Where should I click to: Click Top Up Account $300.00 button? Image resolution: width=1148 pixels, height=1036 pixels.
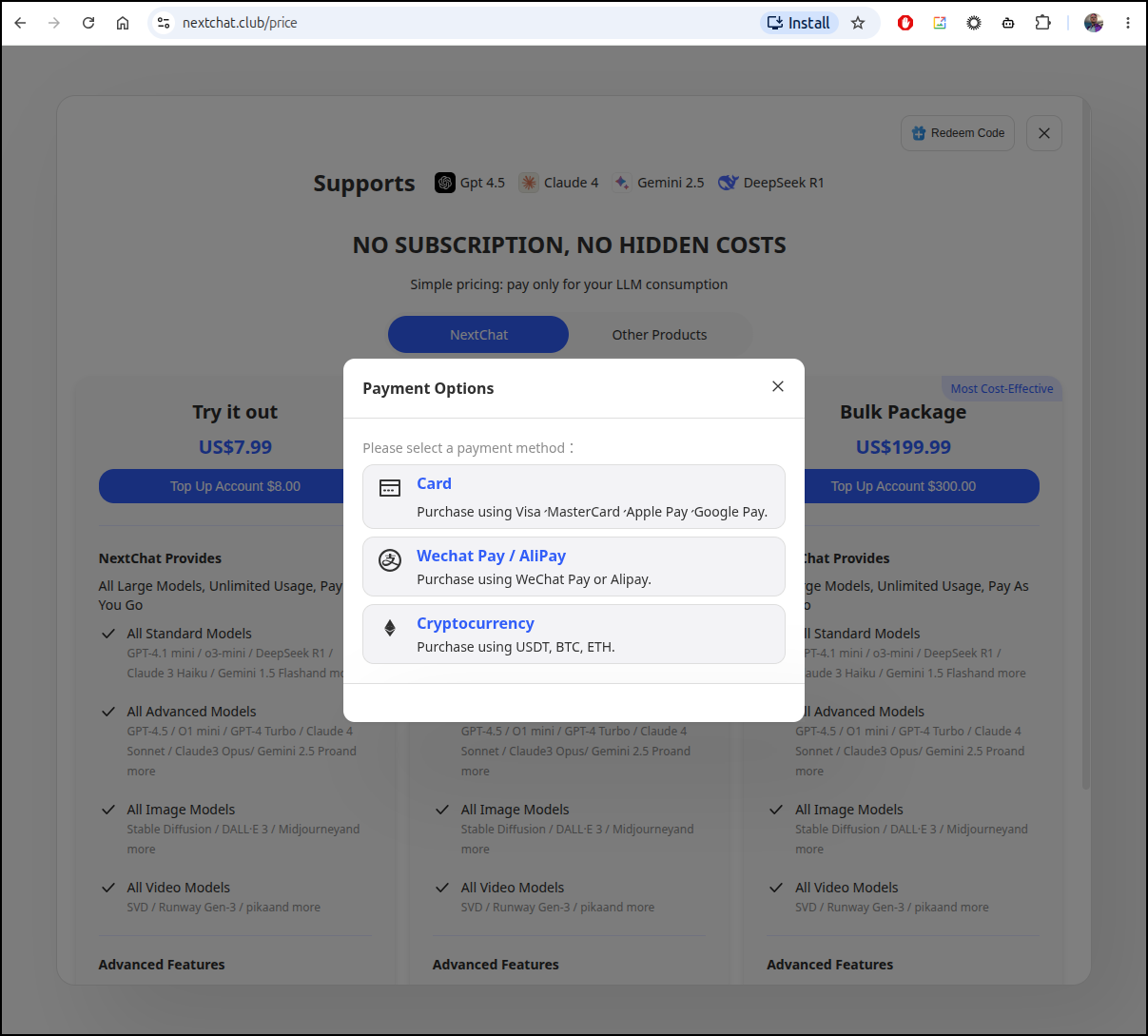[920, 486]
